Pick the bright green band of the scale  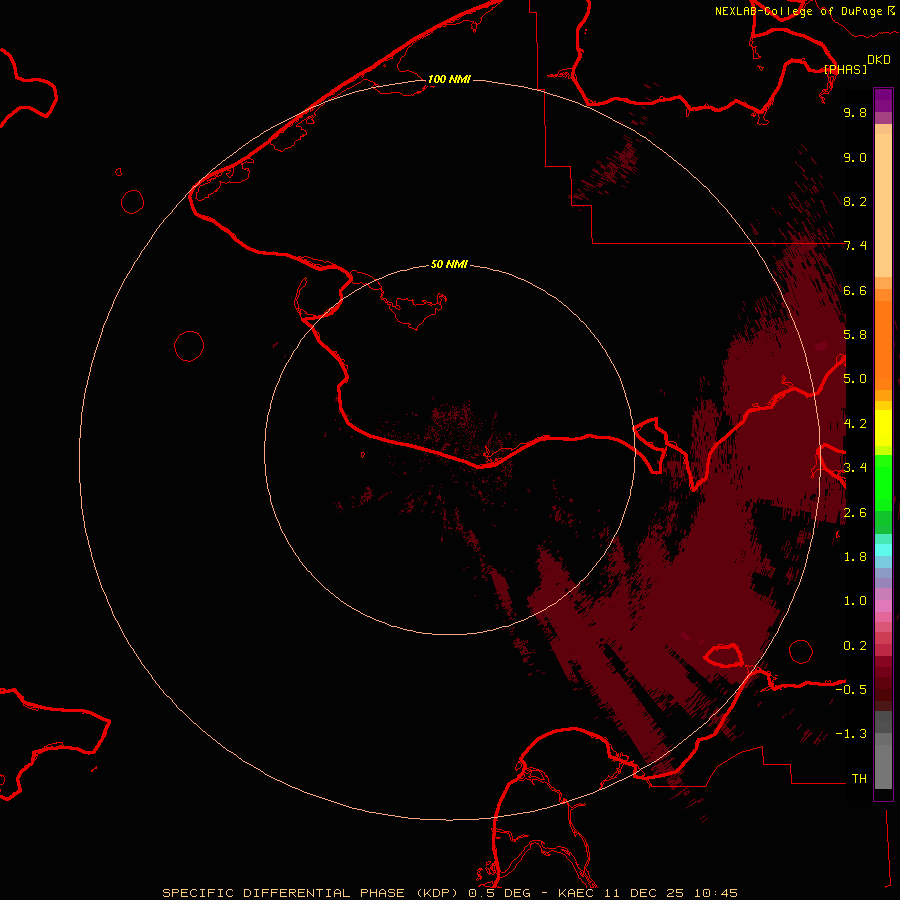point(883,483)
